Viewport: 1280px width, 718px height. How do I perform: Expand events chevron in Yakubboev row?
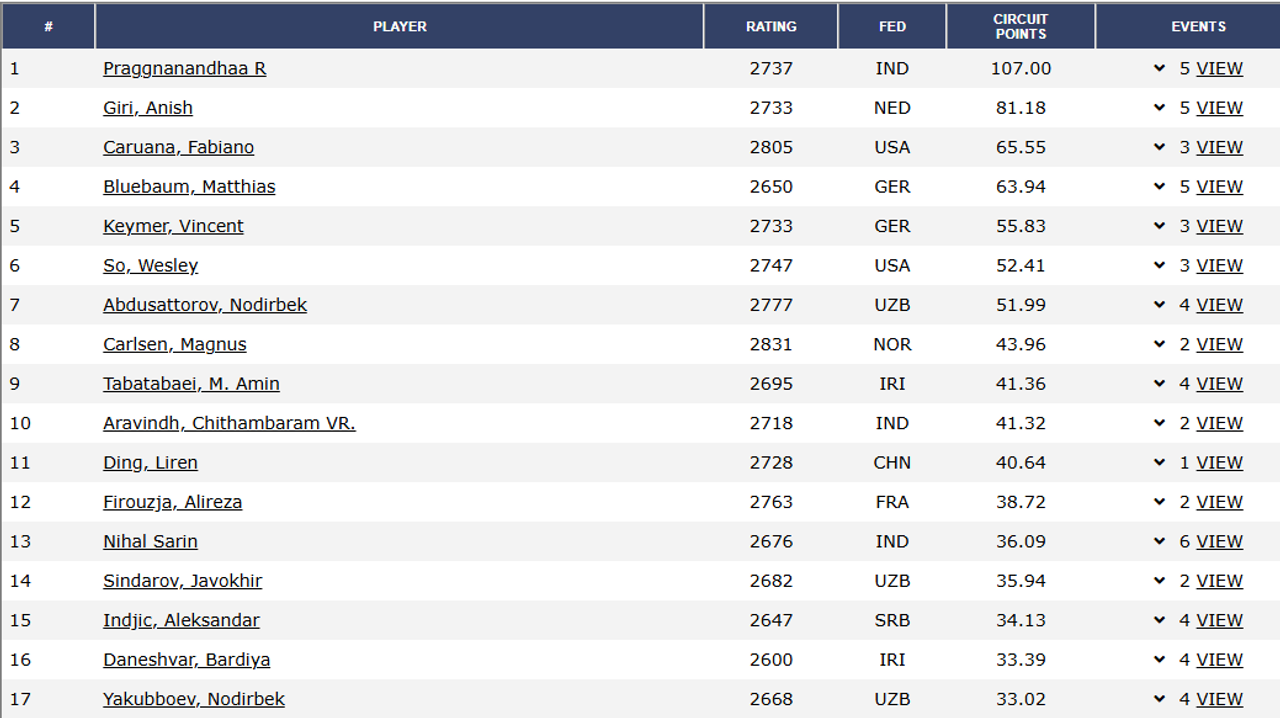coord(1159,700)
